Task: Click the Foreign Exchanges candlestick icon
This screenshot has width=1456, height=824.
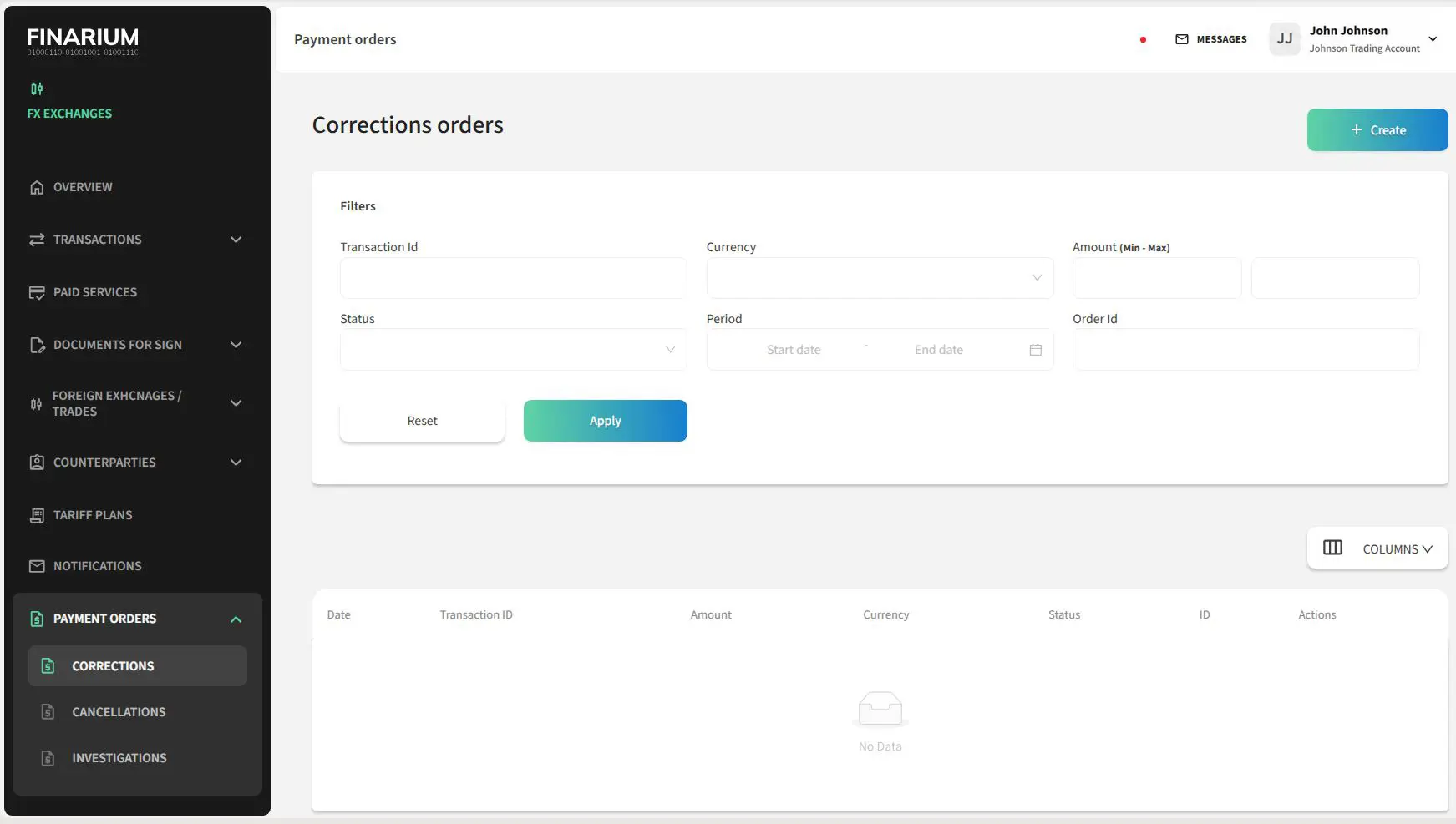Action: [36, 404]
